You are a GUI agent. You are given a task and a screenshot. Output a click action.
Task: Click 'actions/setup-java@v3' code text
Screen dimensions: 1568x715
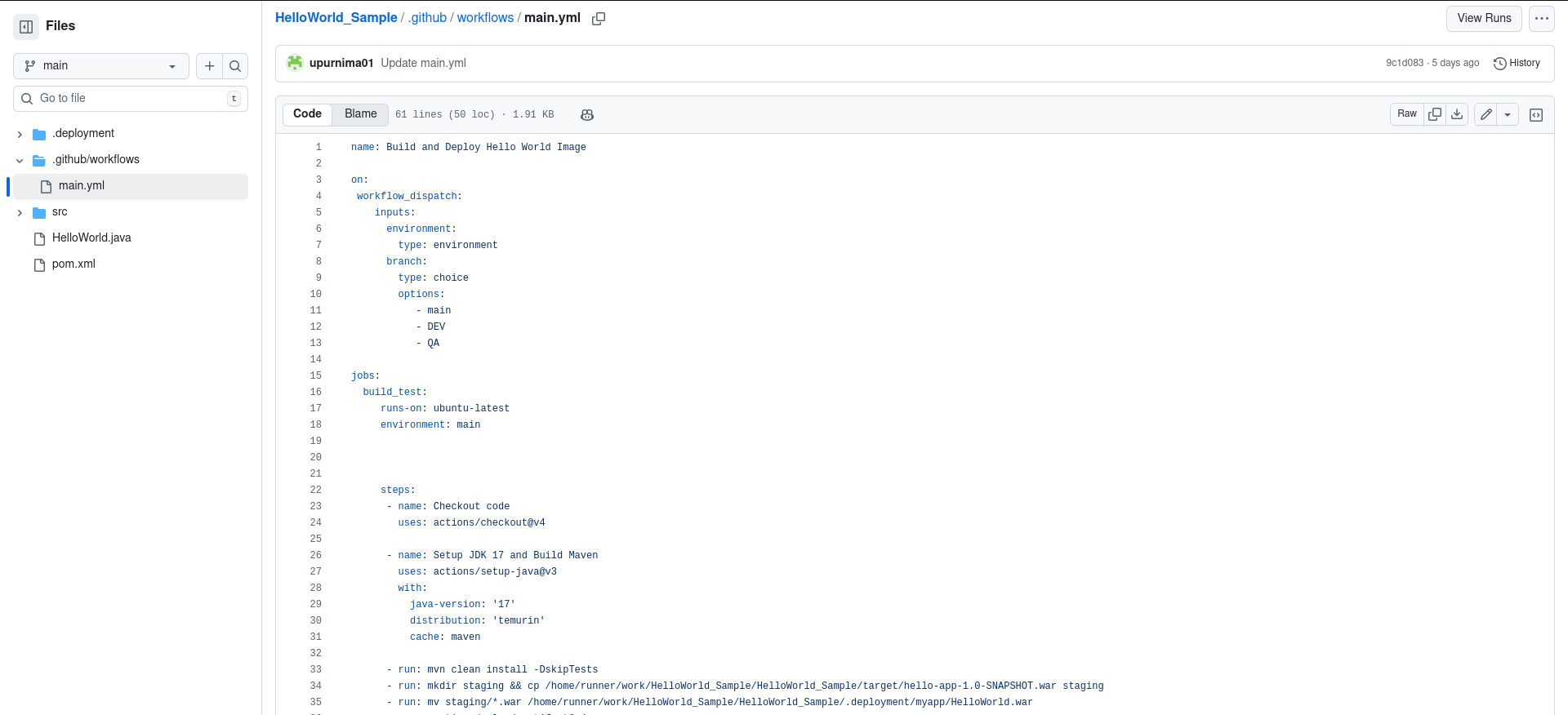point(495,572)
